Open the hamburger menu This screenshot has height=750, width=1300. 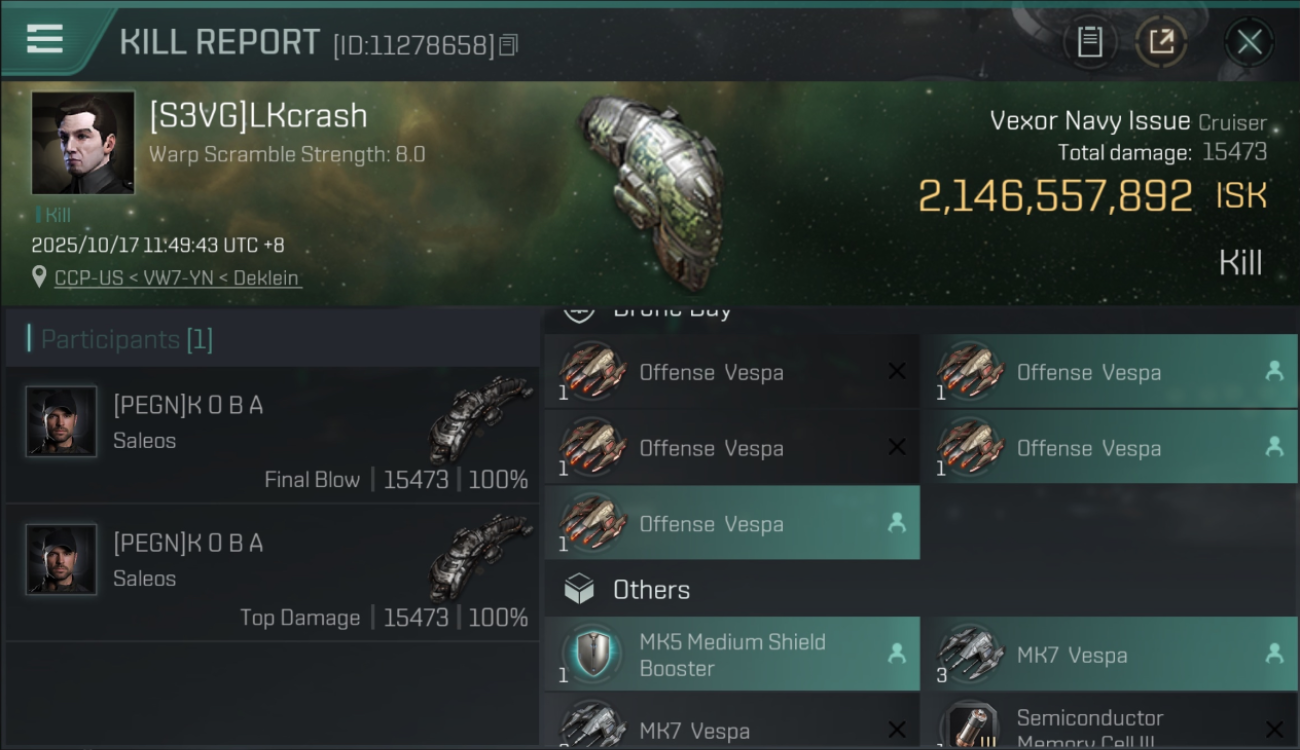[x=45, y=40]
